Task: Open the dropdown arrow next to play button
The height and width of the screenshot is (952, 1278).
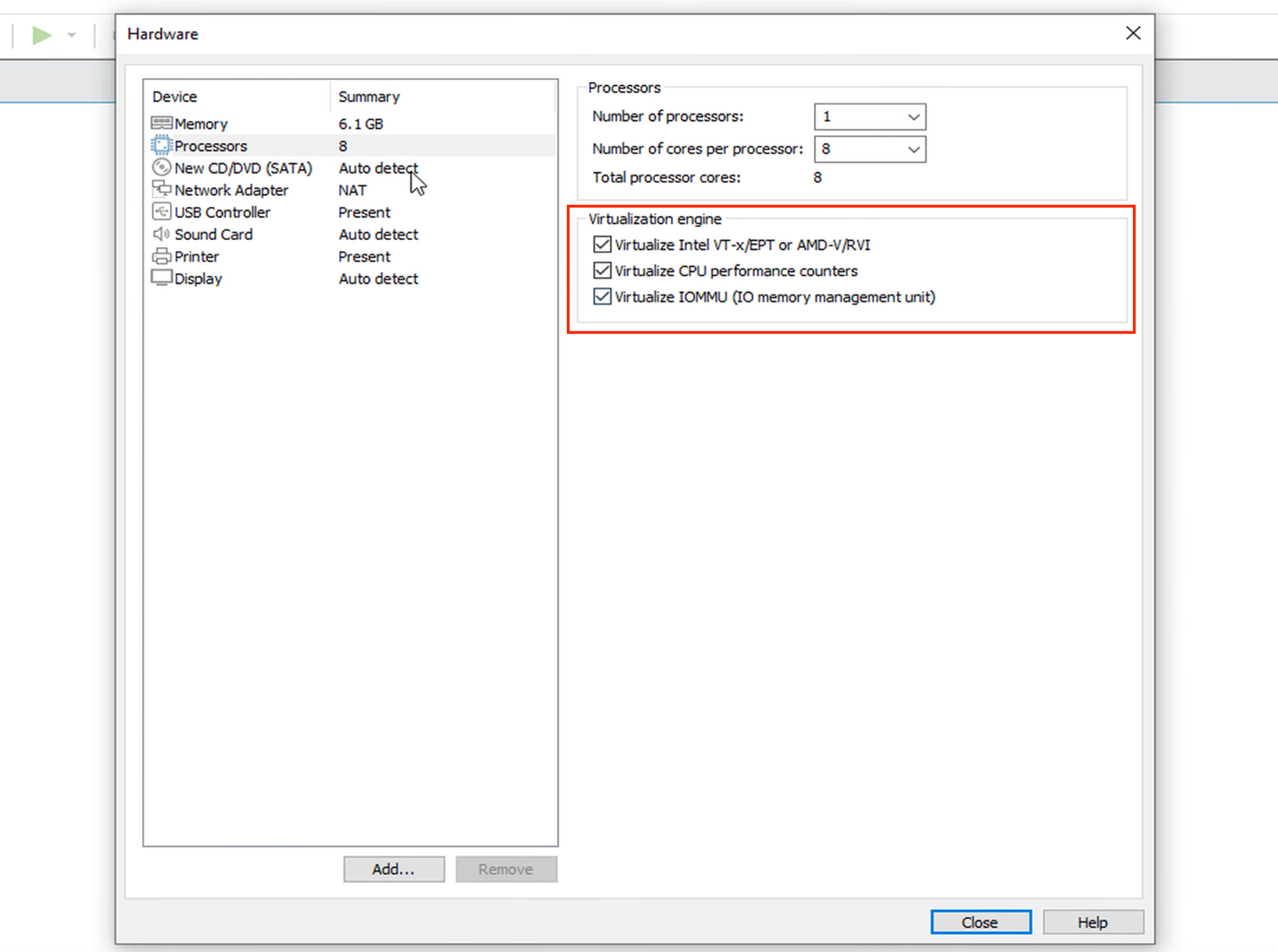Action: point(72,36)
